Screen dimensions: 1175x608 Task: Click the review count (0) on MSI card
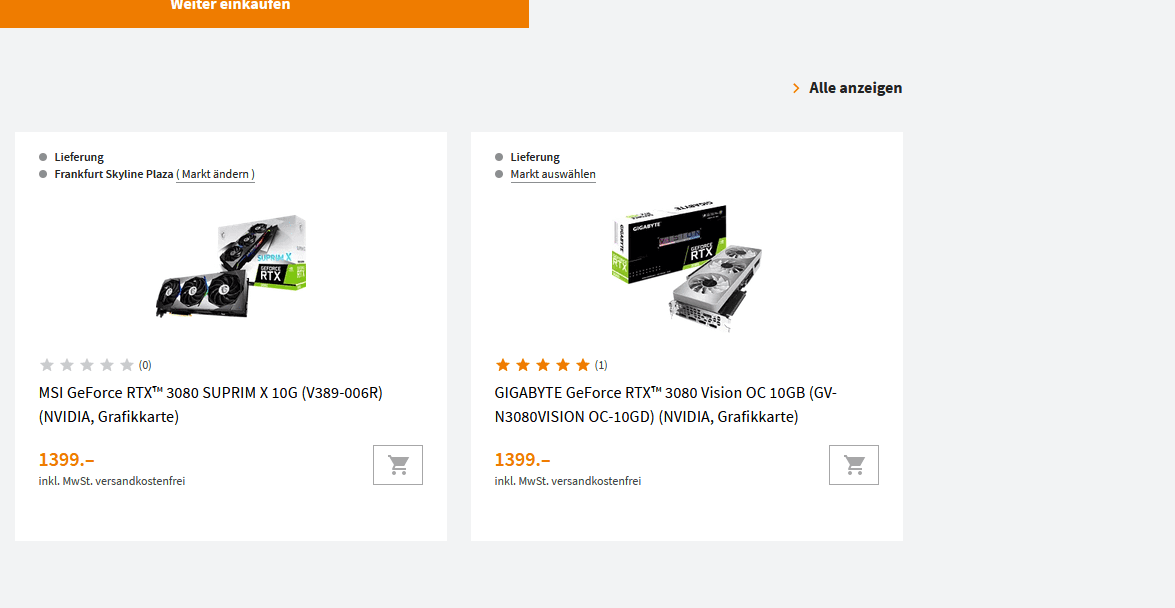click(x=145, y=365)
